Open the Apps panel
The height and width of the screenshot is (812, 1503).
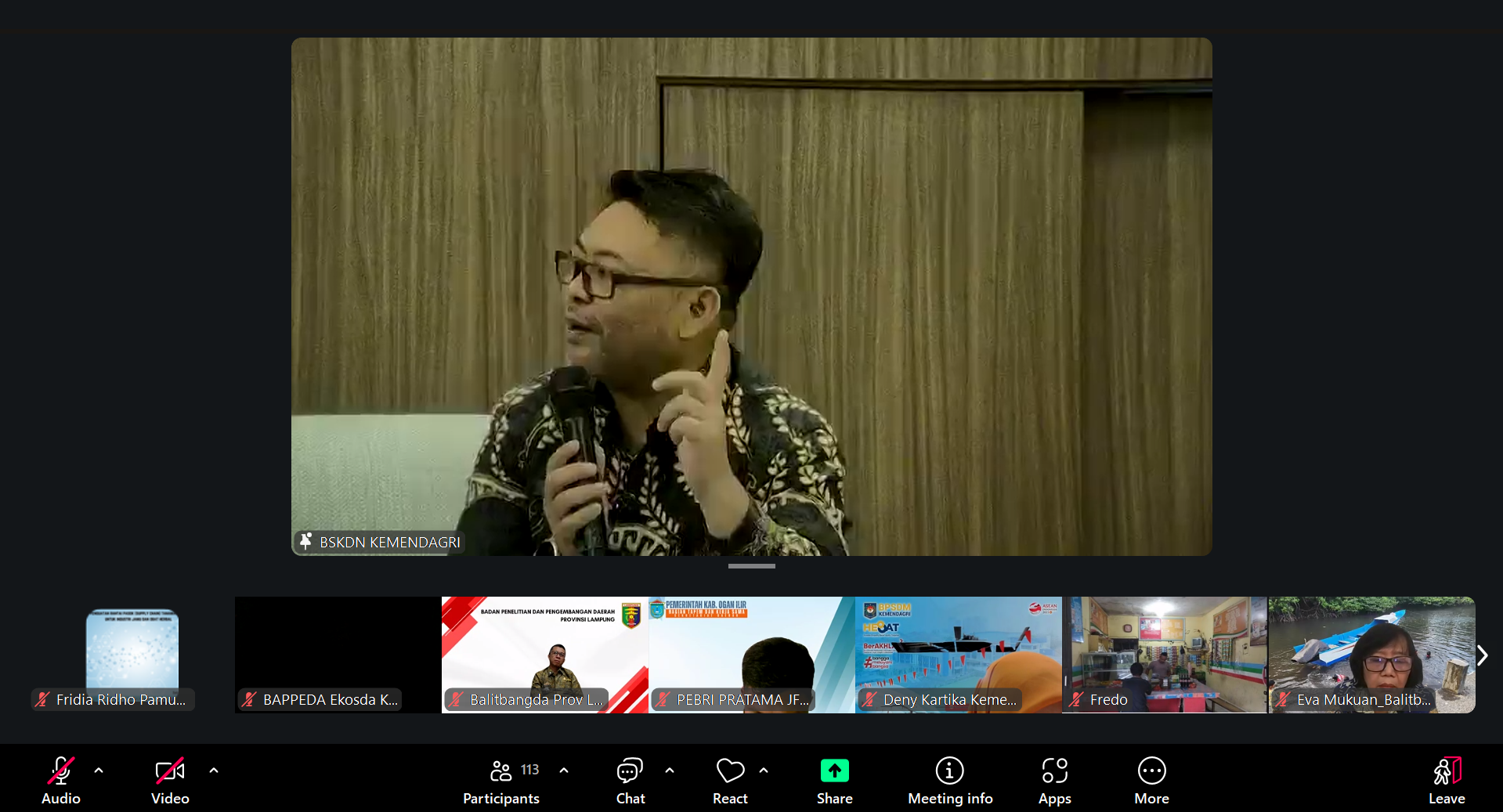point(1054,781)
